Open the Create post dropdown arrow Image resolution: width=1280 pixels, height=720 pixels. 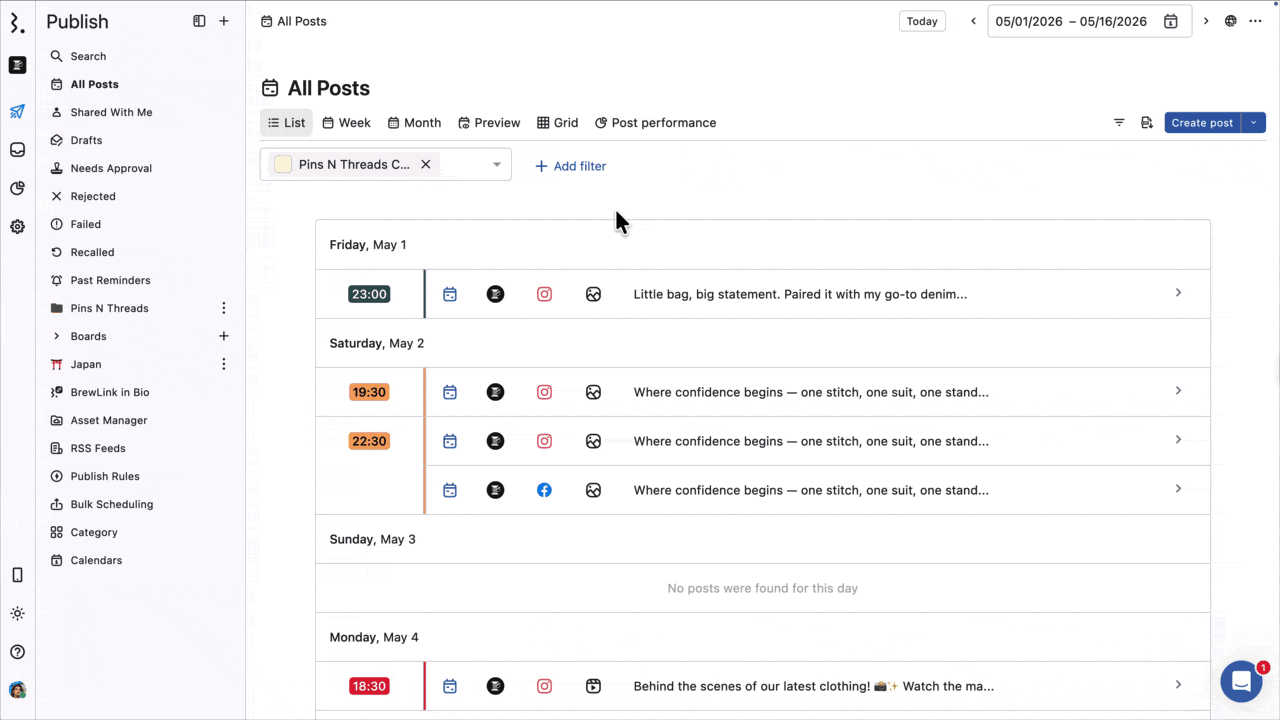click(x=1254, y=123)
